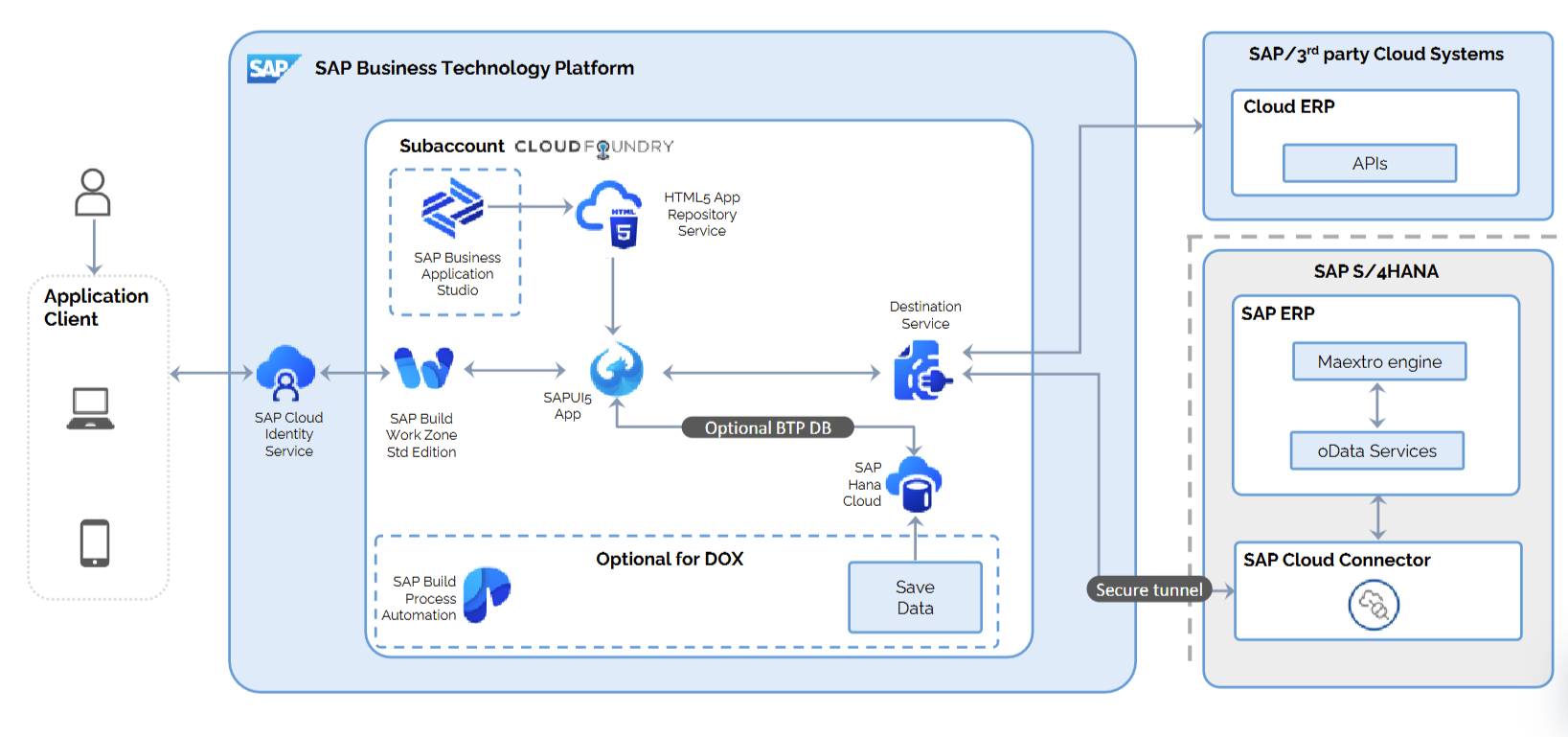Click the Cloud ERP heading
The height and width of the screenshot is (737, 1568).
pos(1289,106)
